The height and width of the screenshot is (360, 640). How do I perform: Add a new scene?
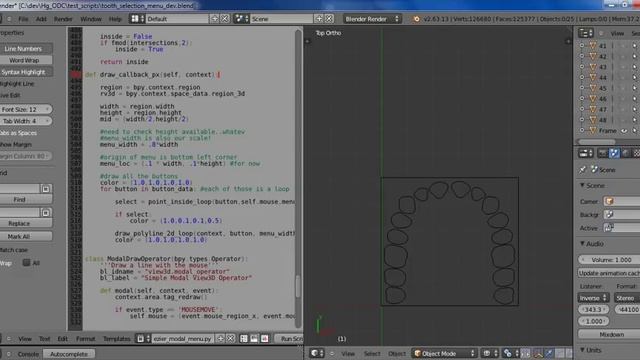[319, 19]
